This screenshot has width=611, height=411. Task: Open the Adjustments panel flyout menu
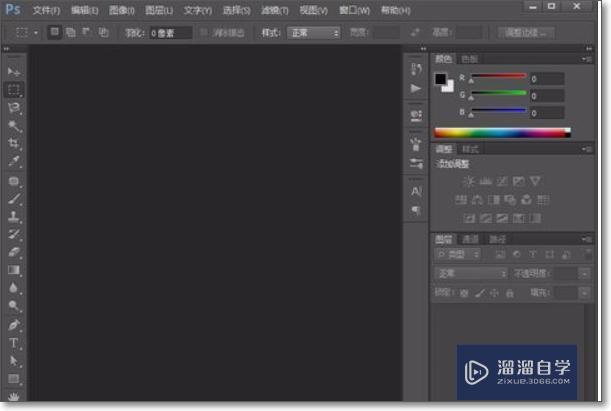point(587,149)
